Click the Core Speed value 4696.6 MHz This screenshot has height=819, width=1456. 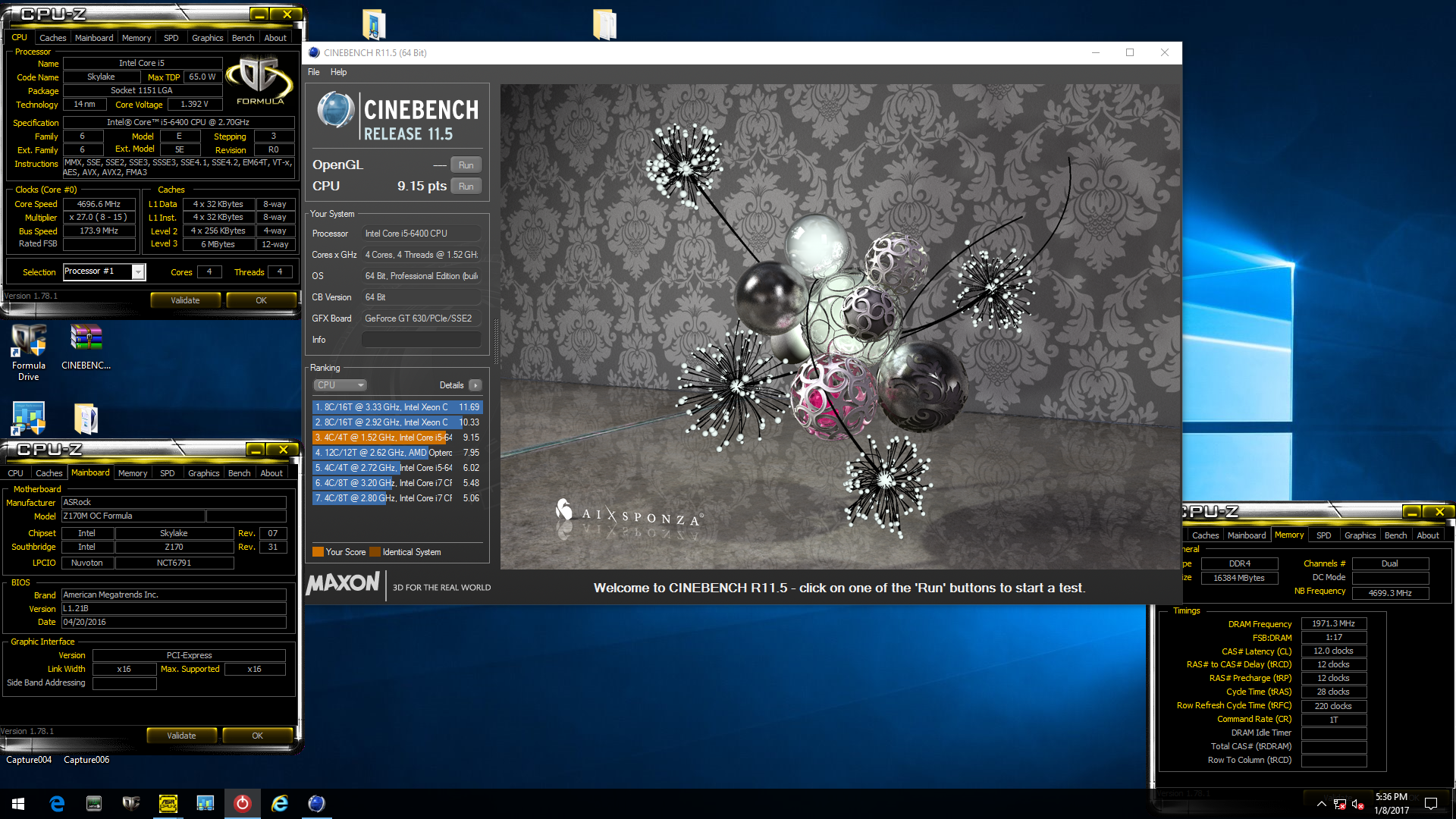tap(99, 204)
